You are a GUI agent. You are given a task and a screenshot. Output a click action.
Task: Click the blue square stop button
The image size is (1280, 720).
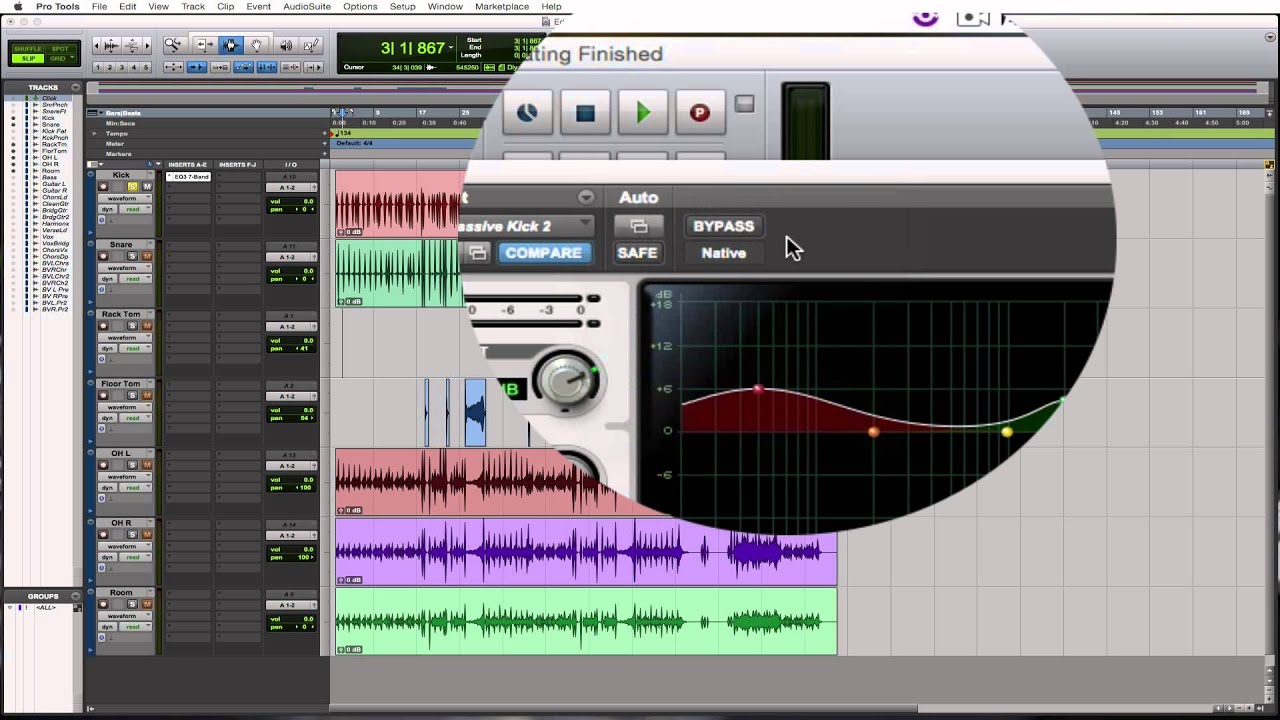[585, 113]
